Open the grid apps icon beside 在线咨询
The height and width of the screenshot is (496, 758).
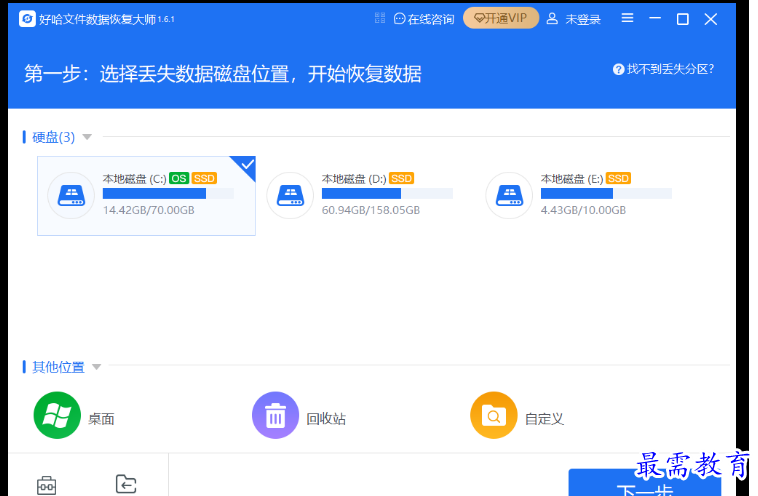(x=380, y=18)
